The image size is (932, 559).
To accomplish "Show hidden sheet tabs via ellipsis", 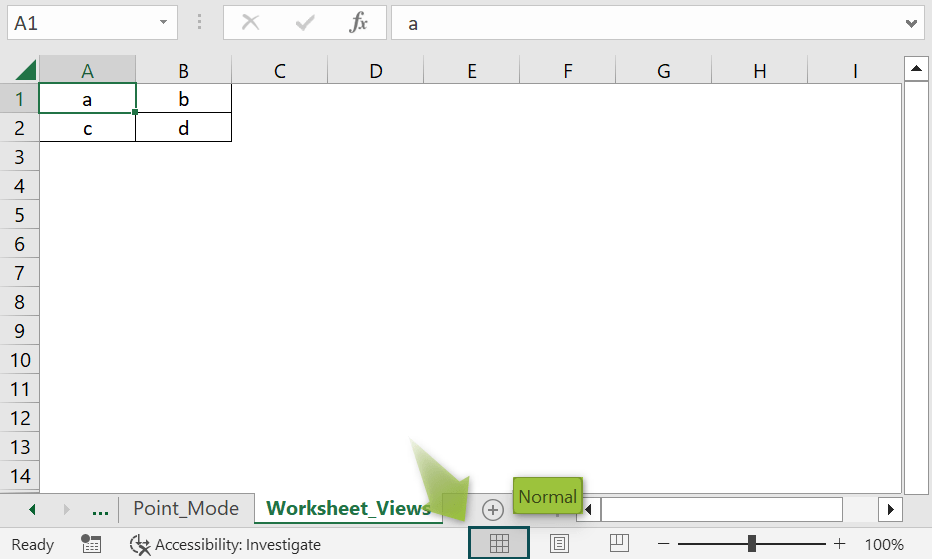I will point(100,510).
